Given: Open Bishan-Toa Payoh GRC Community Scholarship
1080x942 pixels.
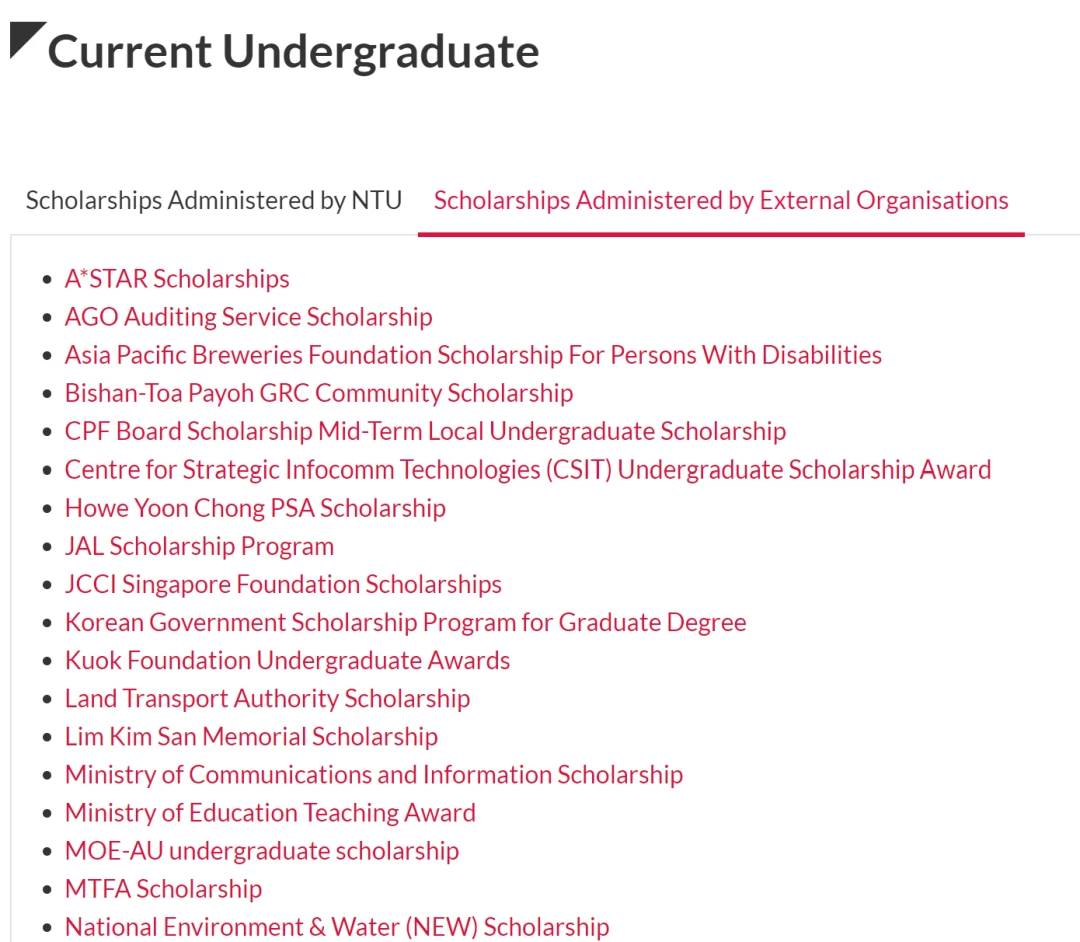Looking at the screenshot, I should [319, 393].
